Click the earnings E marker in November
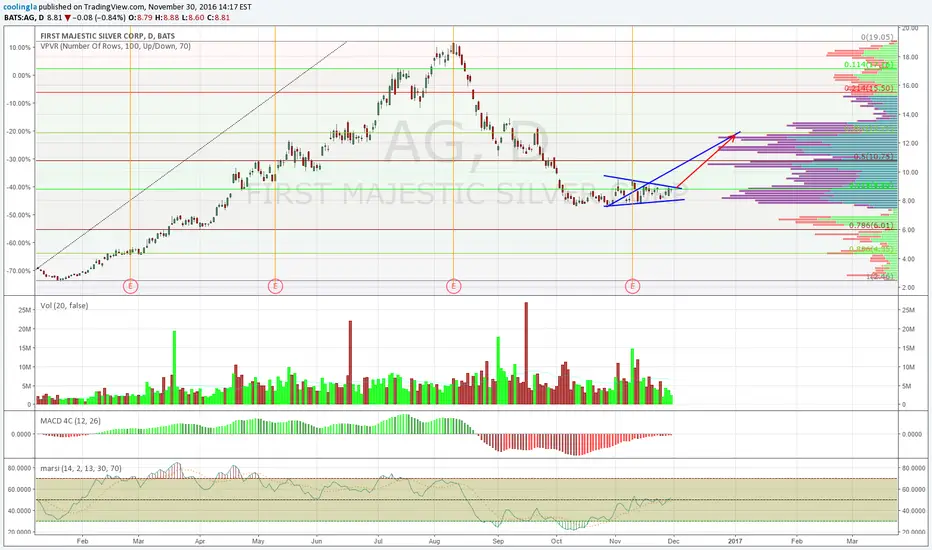Image resolution: width=932 pixels, height=550 pixels. click(x=632, y=286)
